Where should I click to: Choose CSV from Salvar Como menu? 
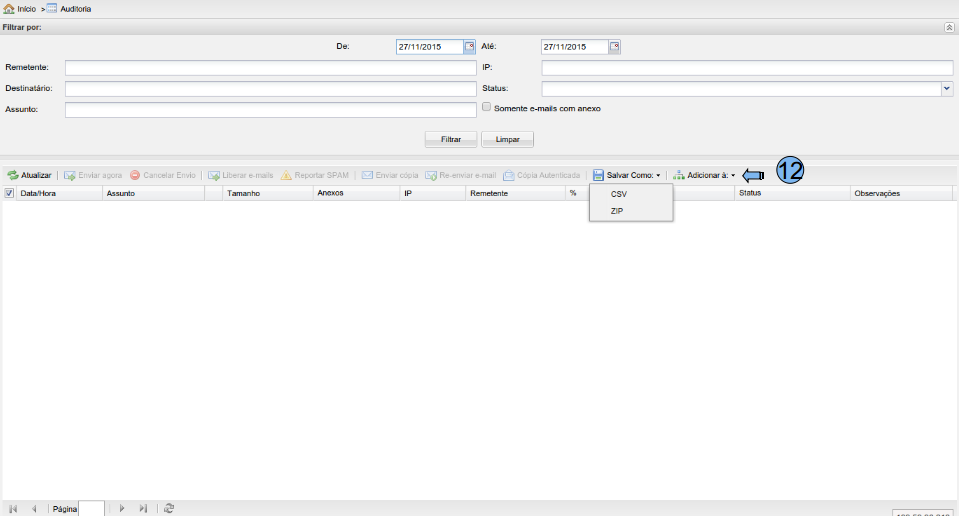(619, 194)
